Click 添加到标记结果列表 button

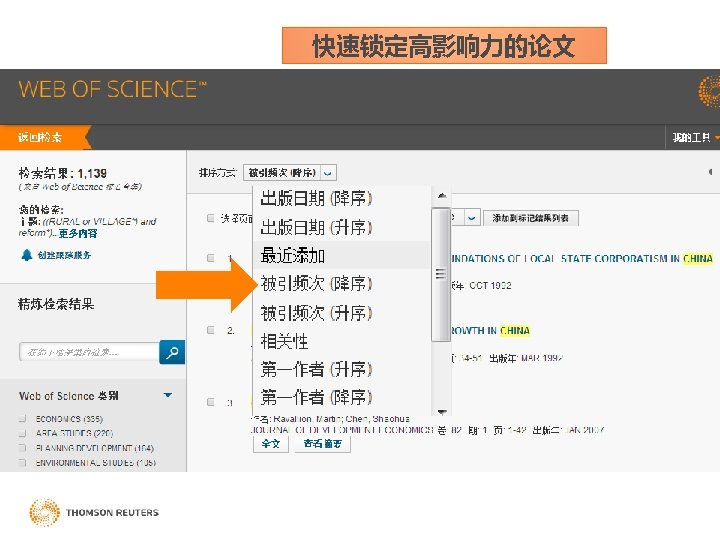click(x=531, y=218)
